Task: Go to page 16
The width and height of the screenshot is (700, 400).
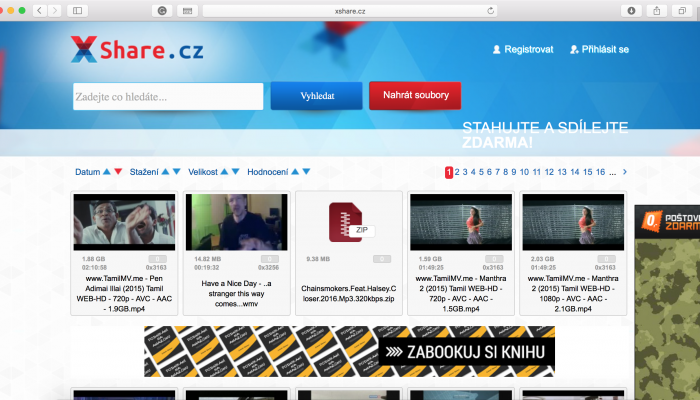Action: point(600,172)
